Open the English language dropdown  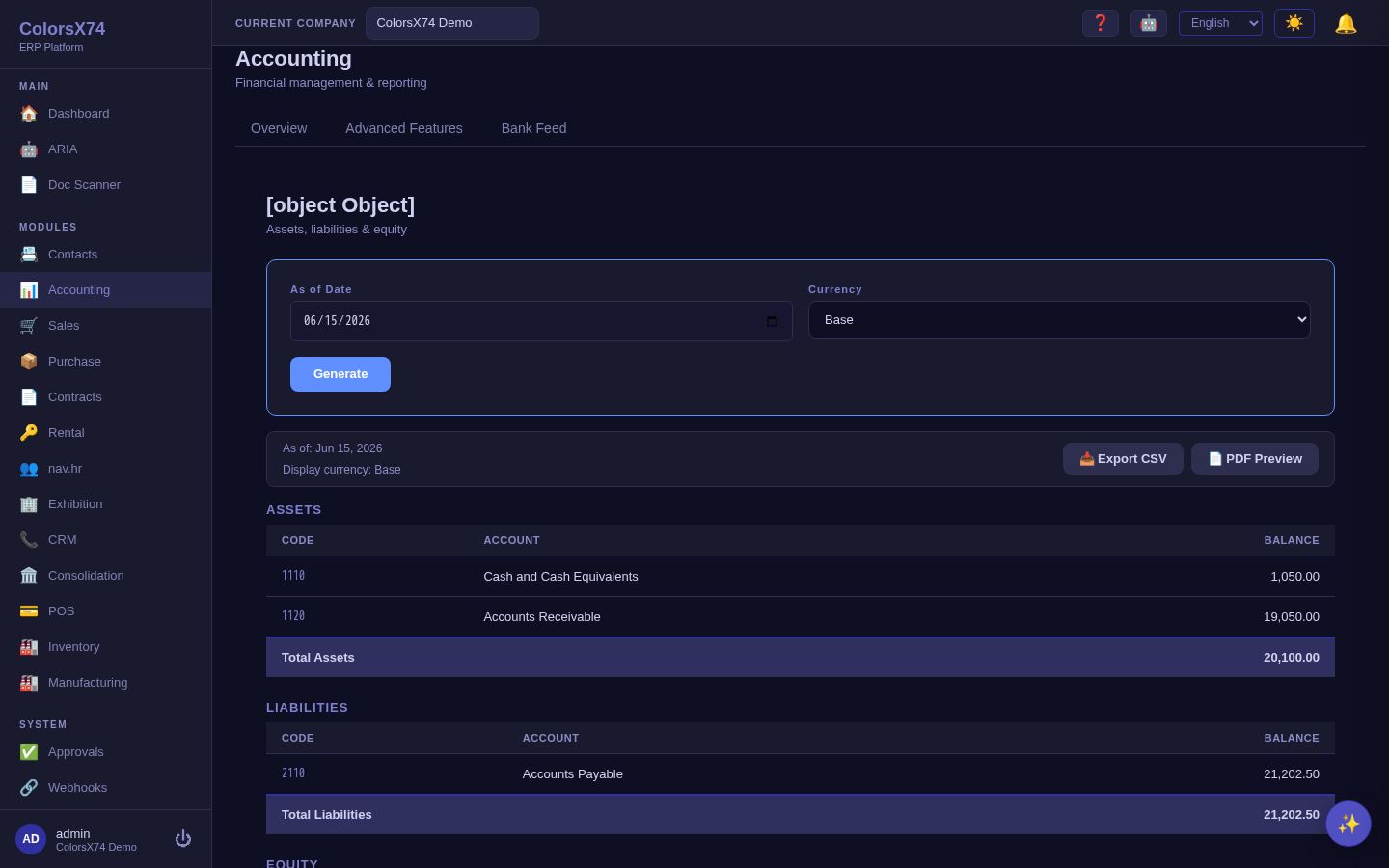(1220, 23)
